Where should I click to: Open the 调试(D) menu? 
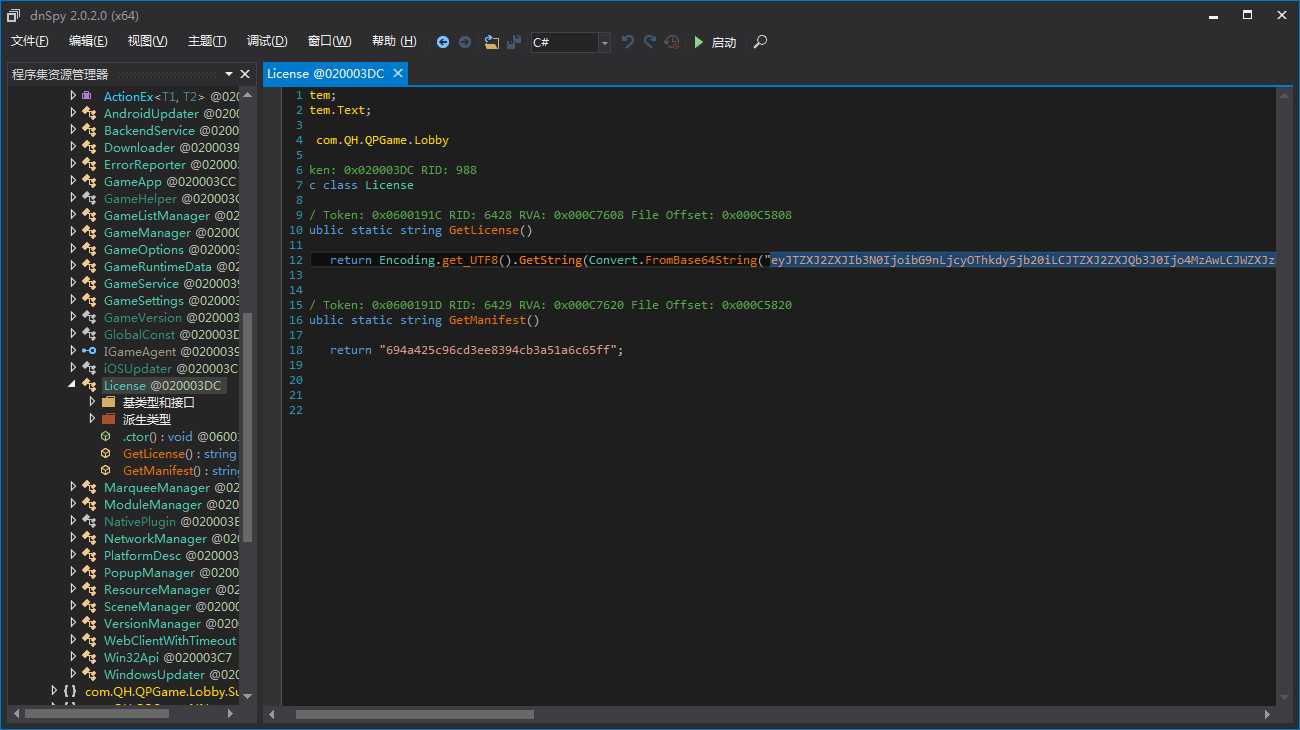click(267, 41)
